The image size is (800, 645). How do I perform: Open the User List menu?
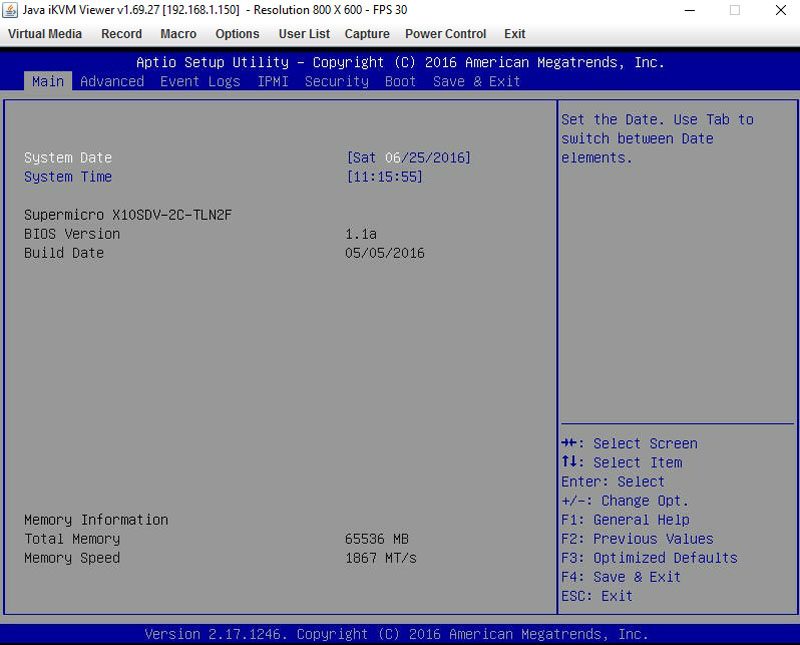click(x=304, y=34)
